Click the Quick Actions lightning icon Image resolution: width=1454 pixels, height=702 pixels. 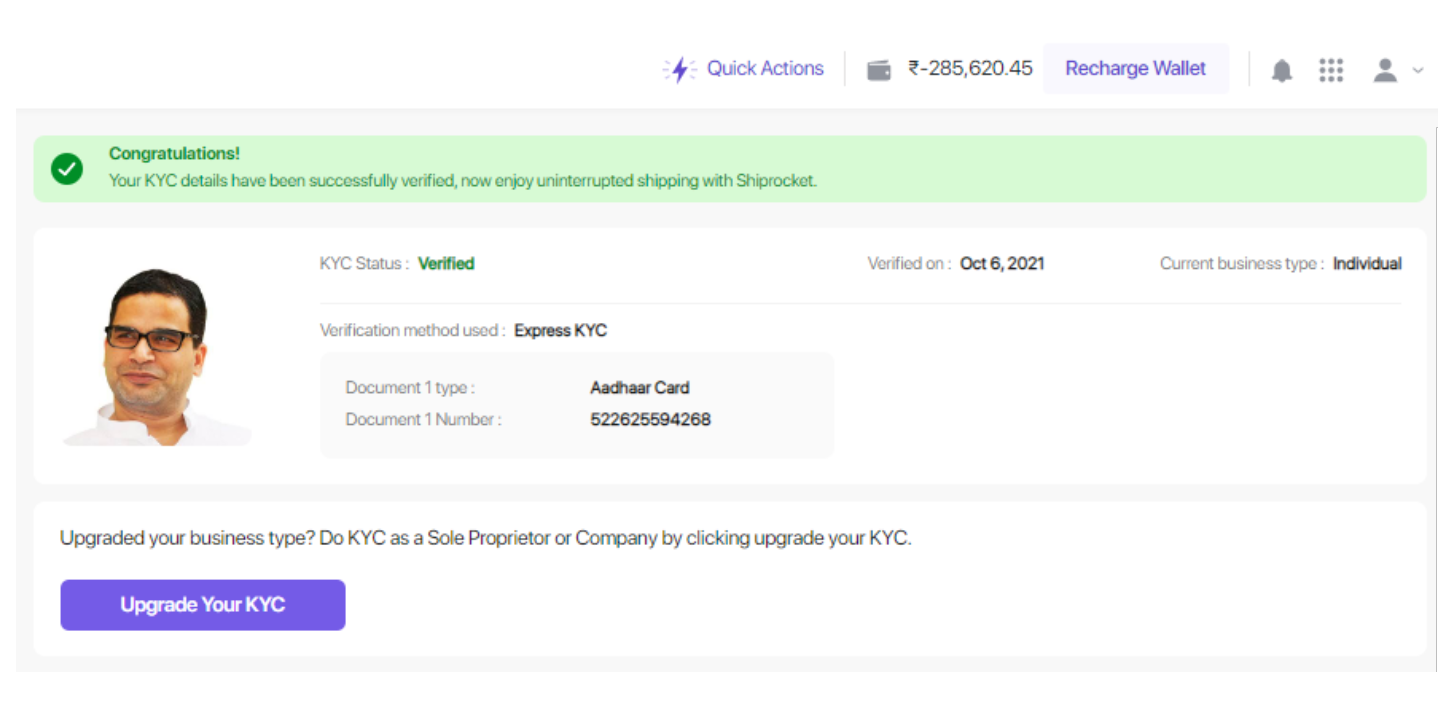[680, 69]
